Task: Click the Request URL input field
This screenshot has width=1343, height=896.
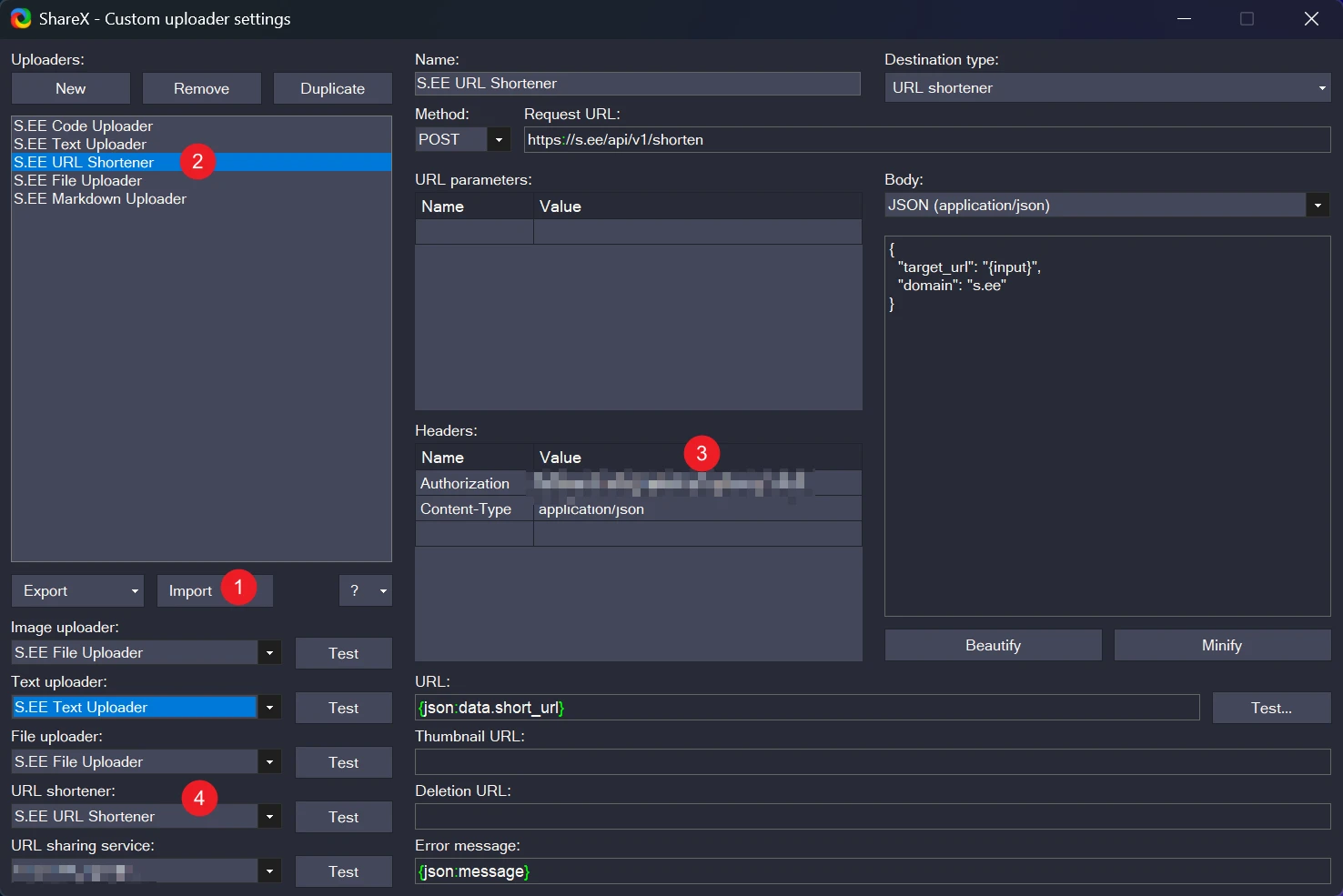Action: (926, 139)
